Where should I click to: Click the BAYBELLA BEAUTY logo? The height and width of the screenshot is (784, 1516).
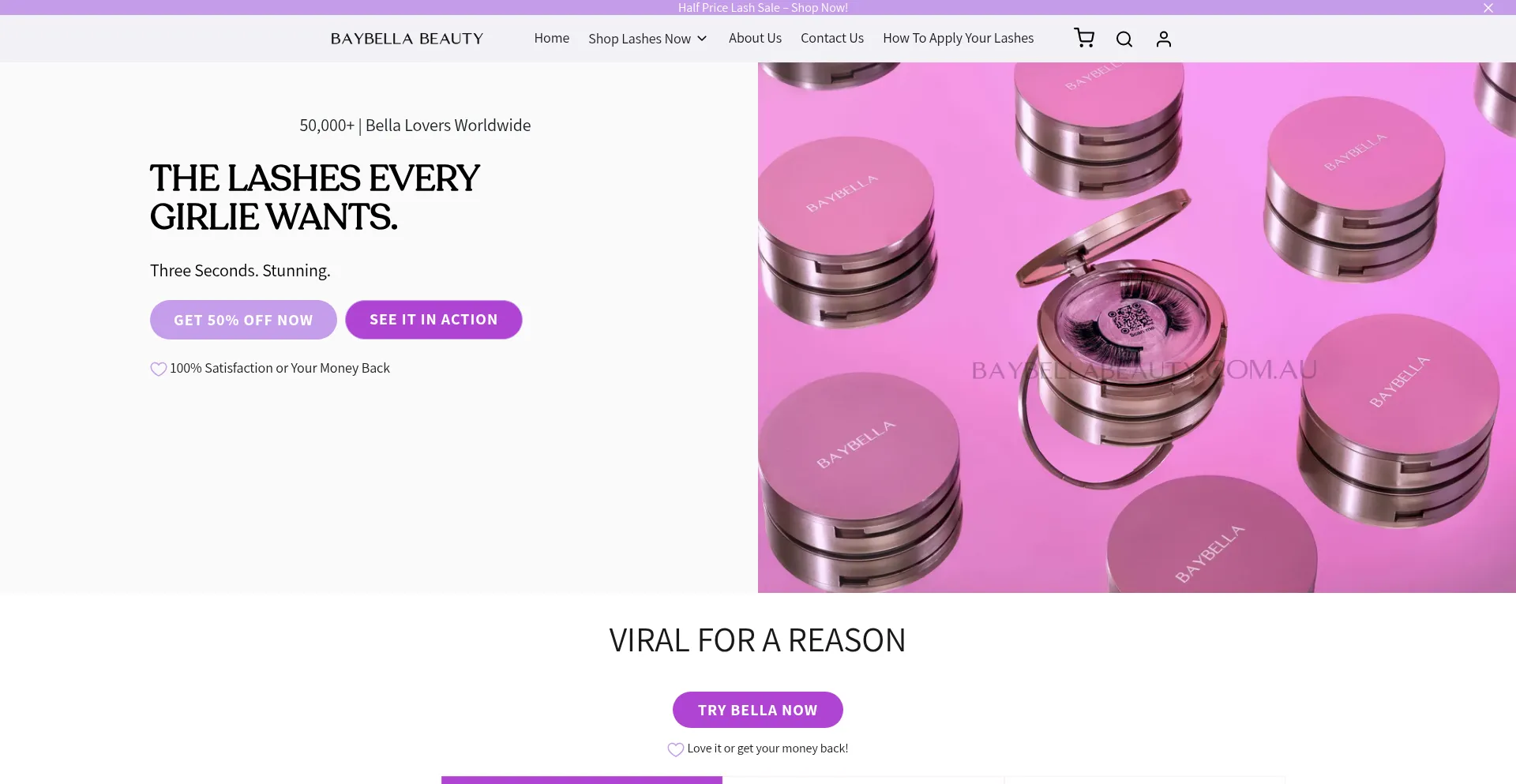[x=407, y=38]
